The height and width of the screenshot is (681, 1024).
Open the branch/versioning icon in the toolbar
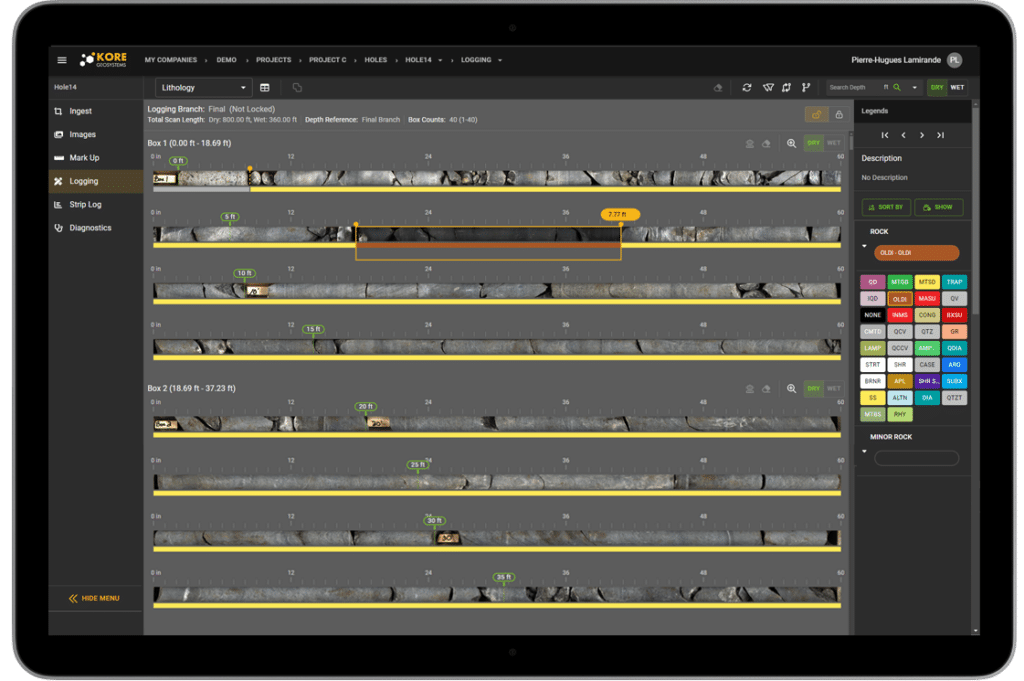(806, 87)
